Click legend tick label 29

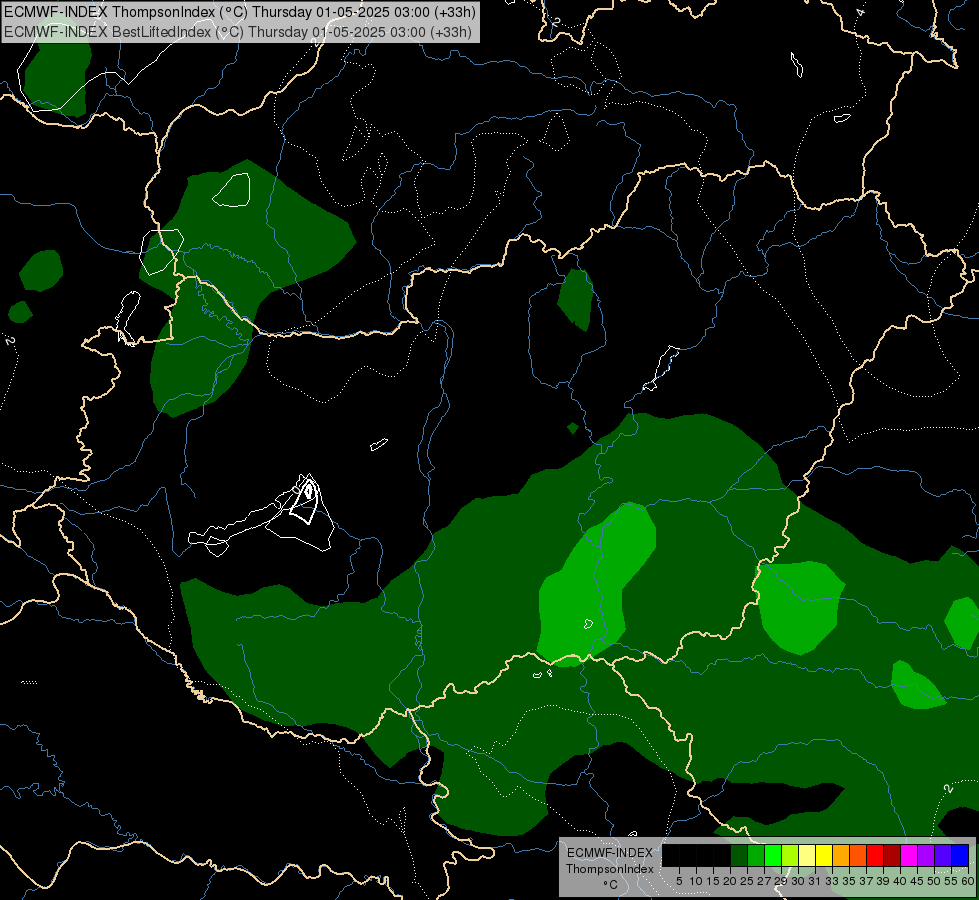(x=781, y=881)
